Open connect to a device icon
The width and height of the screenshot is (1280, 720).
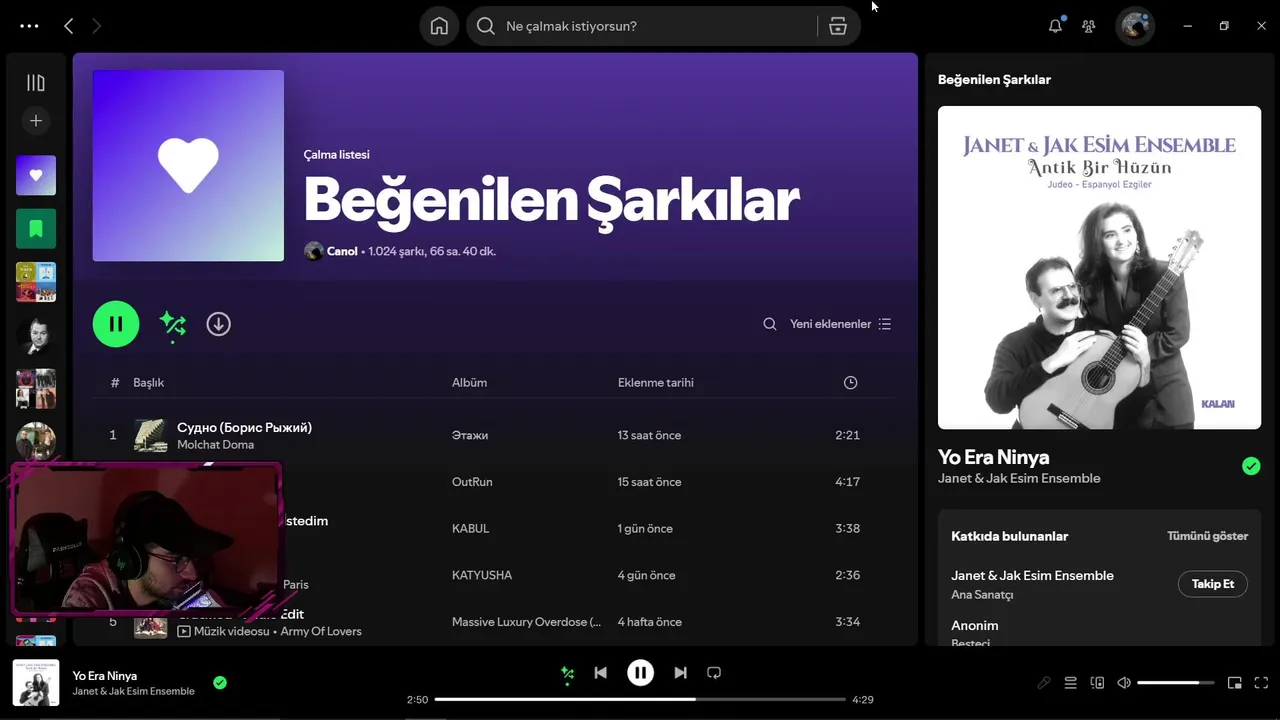1097,683
